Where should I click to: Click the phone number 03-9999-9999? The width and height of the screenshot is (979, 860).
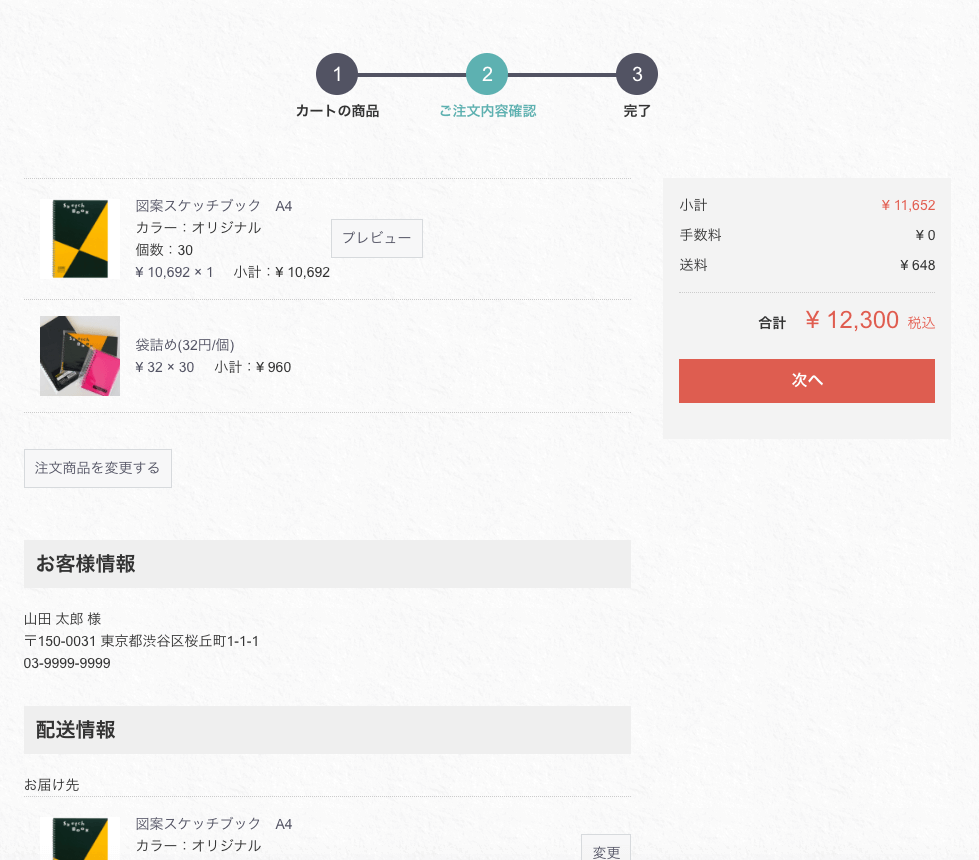(x=67, y=663)
